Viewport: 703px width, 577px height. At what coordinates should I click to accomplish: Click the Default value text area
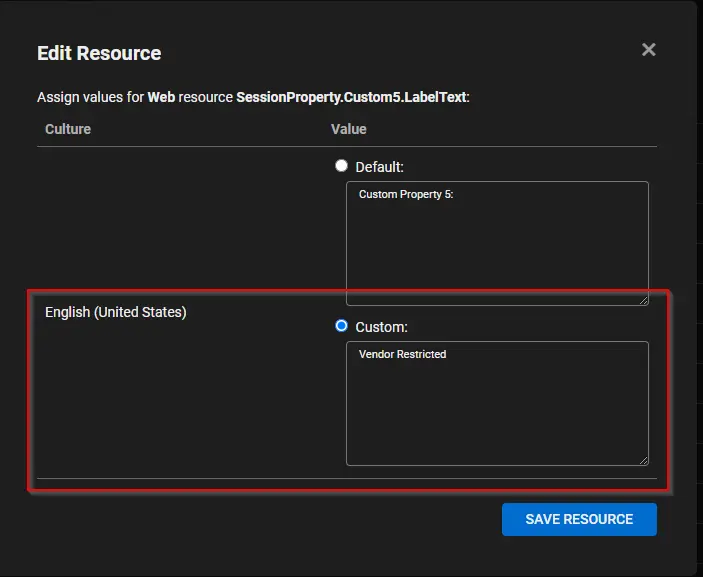coord(497,243)
